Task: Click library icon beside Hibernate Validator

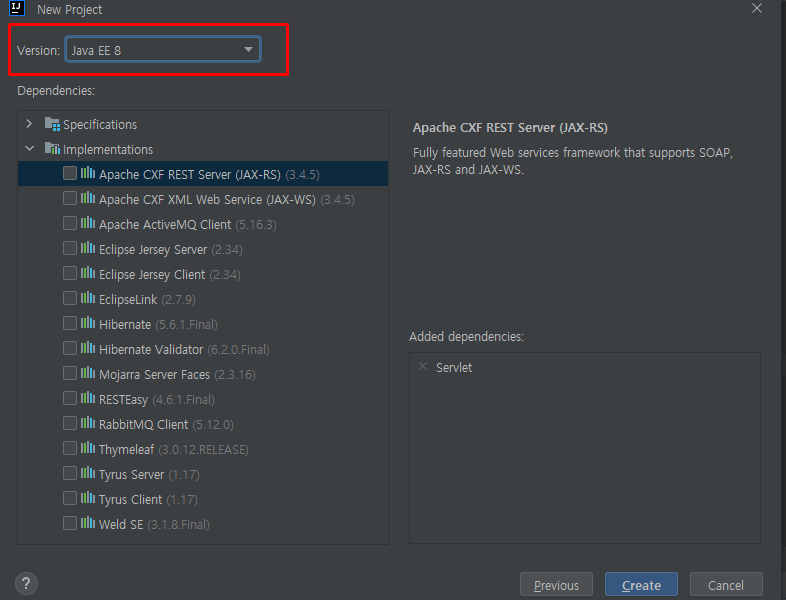Action: pos(88,348)
